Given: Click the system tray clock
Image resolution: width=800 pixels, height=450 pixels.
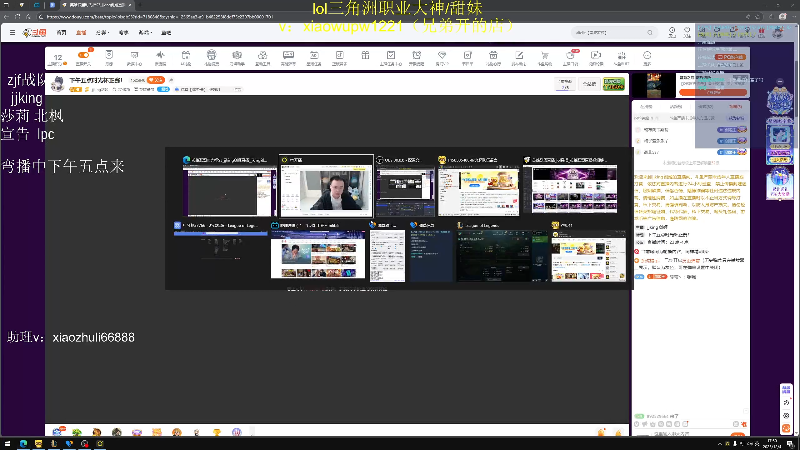Looking at the screenshot, I should [772, 444].
